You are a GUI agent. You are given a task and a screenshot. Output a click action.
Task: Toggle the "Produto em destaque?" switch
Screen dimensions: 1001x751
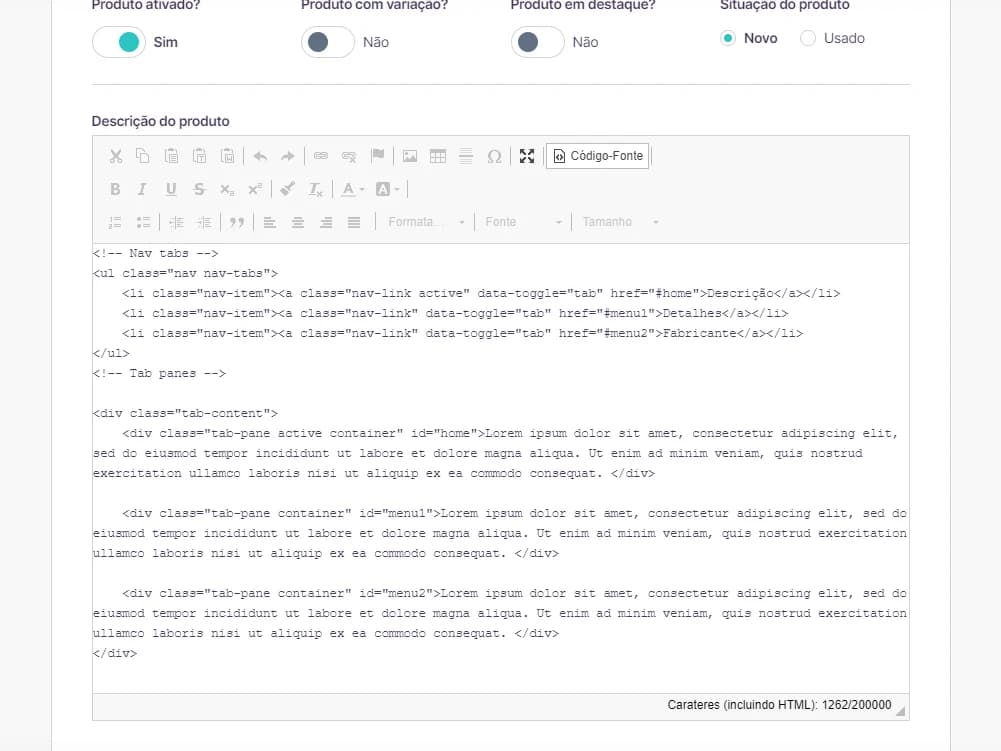pyautogui.click(x=538, y=42)
